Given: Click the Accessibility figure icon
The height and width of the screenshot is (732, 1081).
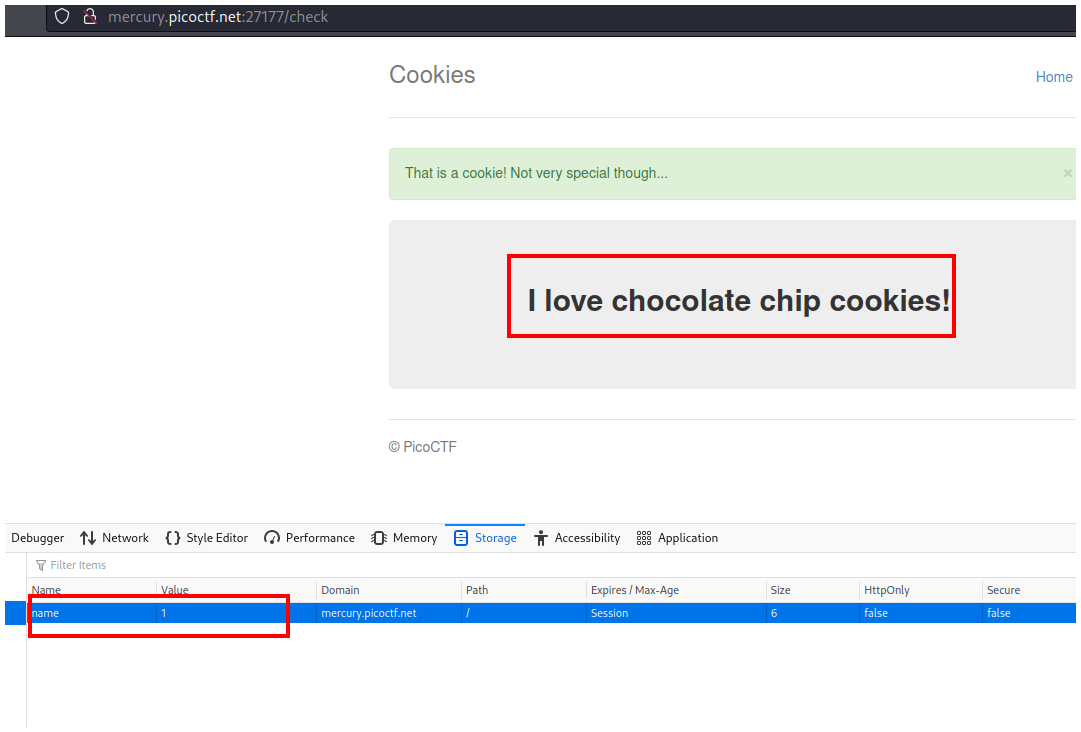Looking at the screenshot, I should (x=541, y=538).
